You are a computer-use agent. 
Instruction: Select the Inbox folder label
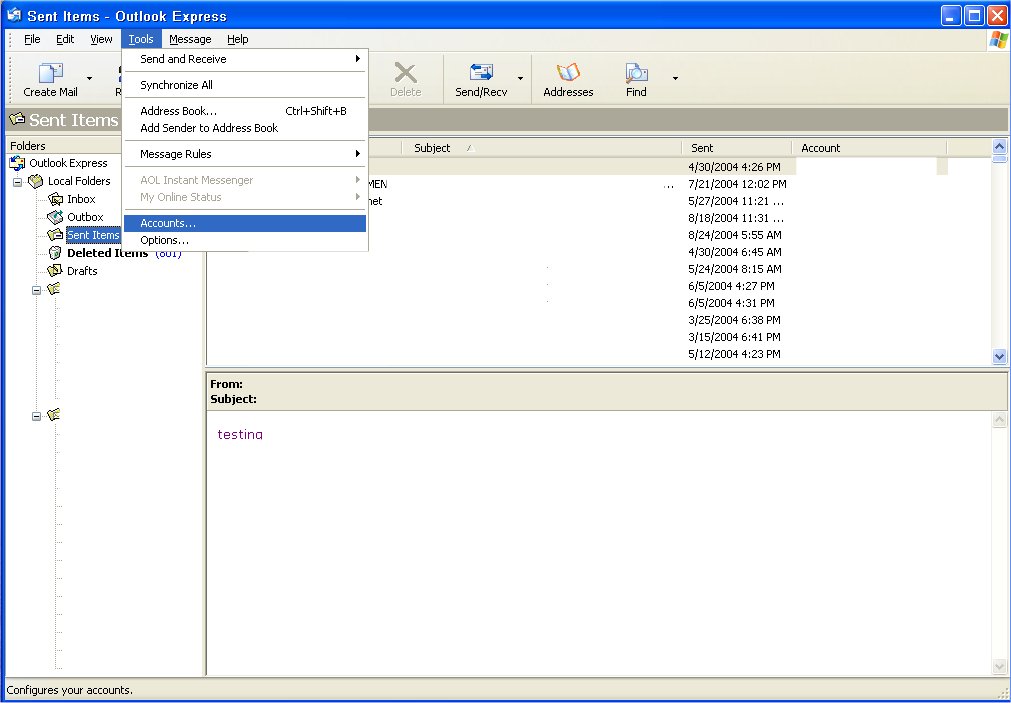point(81,199)
